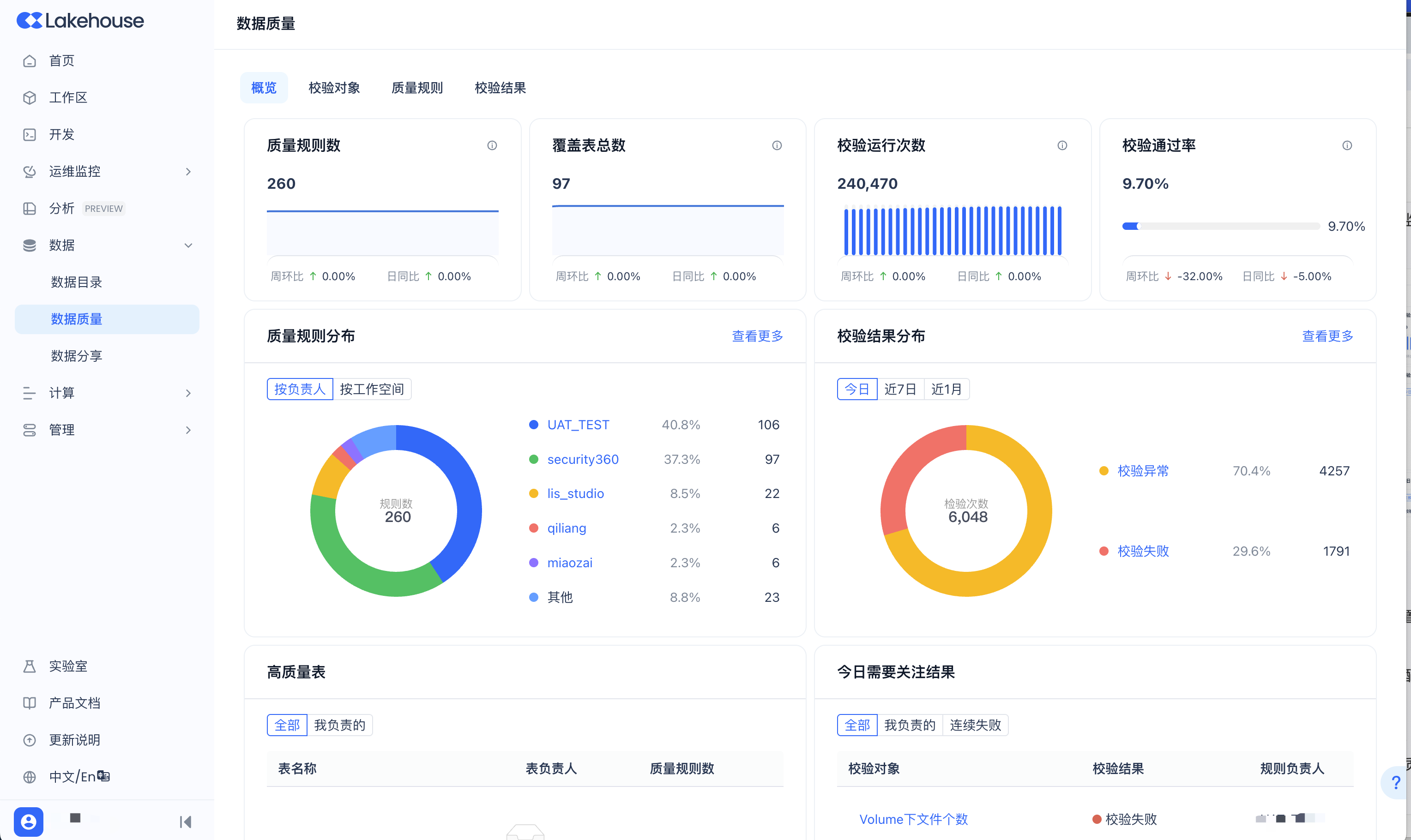The image size is (1411, 840).
Task: Collapse sidebar using bottom collapse icon
Action: point(185,822)
